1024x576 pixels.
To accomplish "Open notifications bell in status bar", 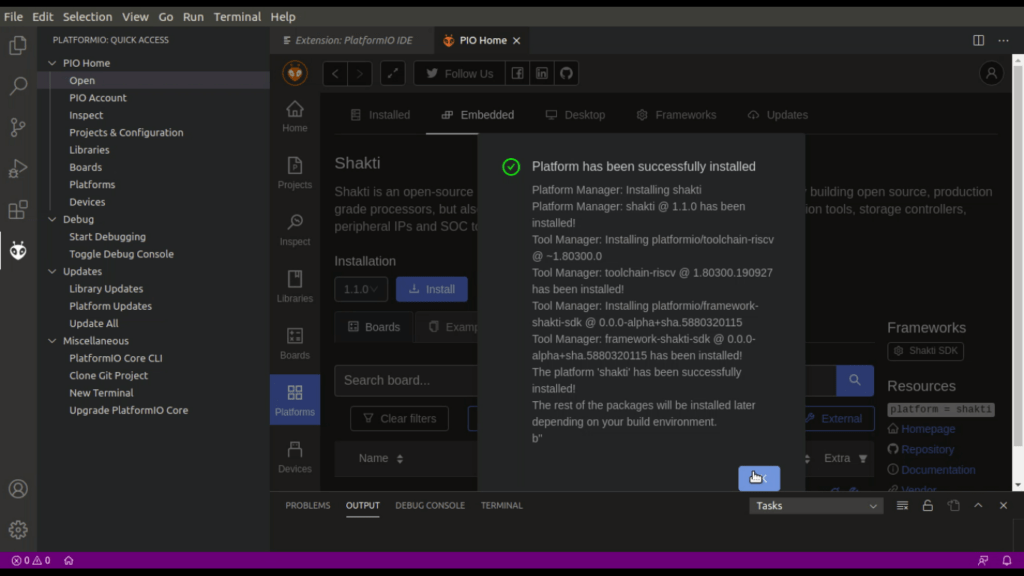I will click(x=1006, y=560).
